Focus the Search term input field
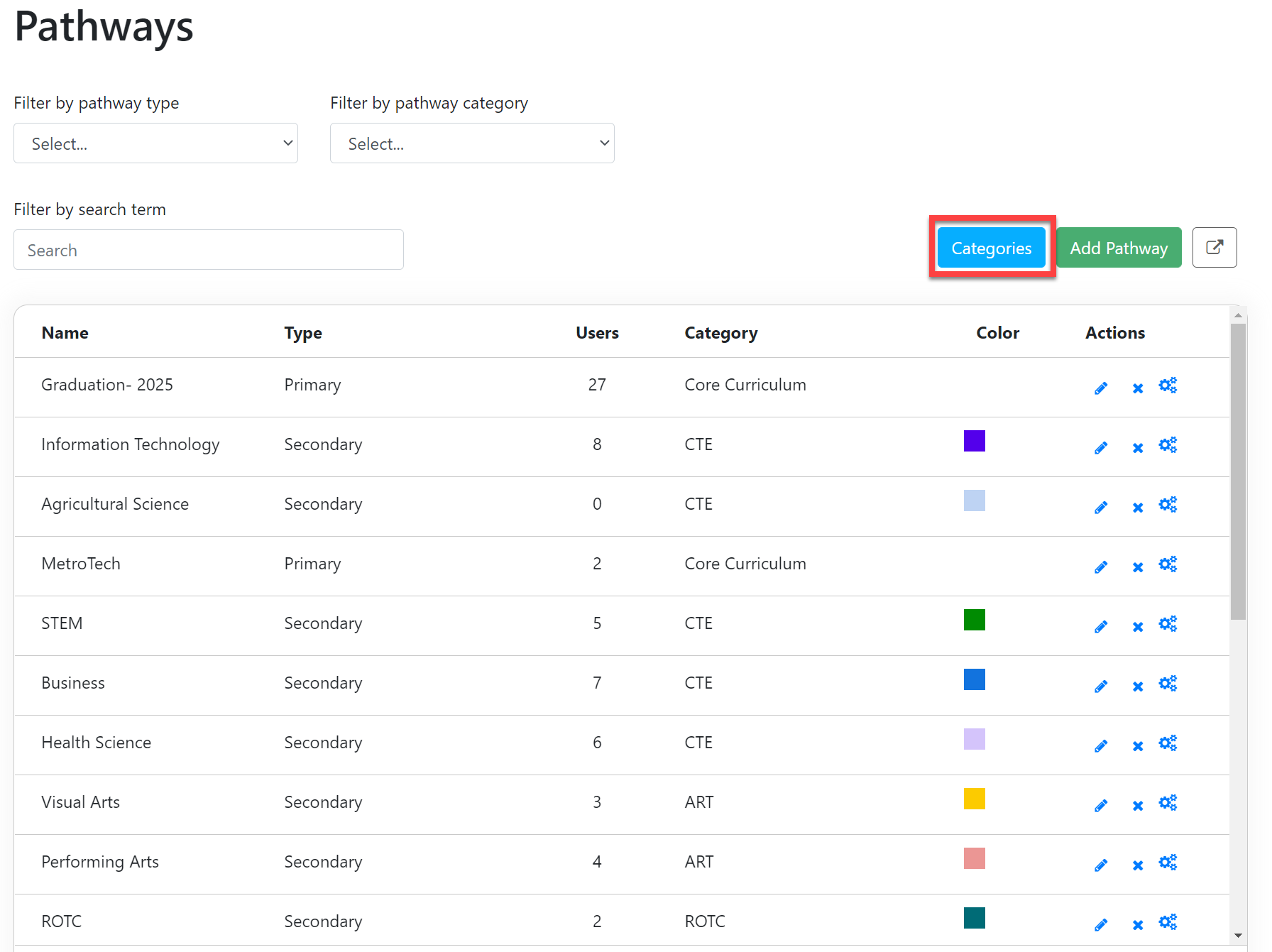The height and width of the screenshot is (952, 1272). click(209, 250)
